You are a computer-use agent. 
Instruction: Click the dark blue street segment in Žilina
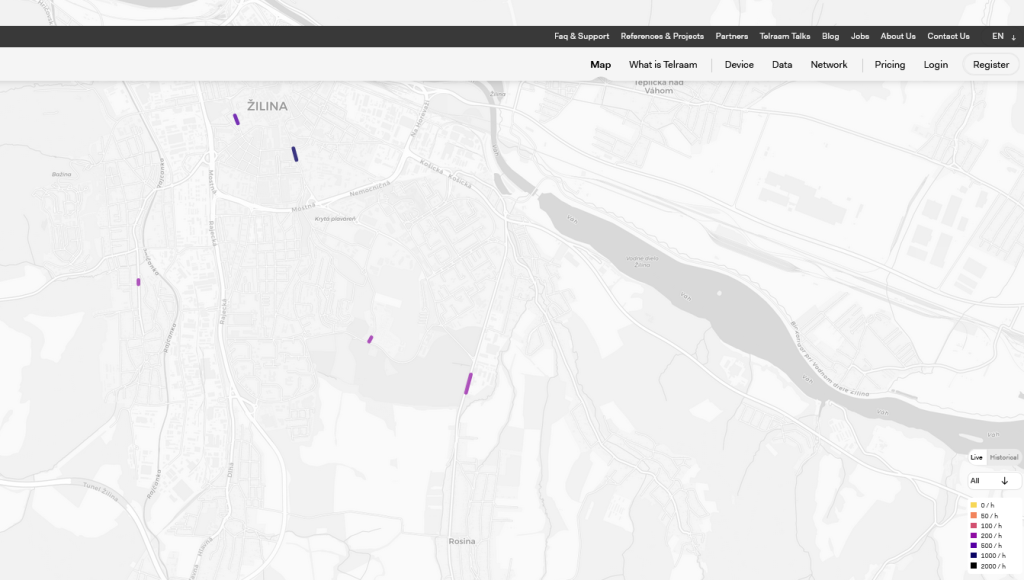(x=295, y=154)
